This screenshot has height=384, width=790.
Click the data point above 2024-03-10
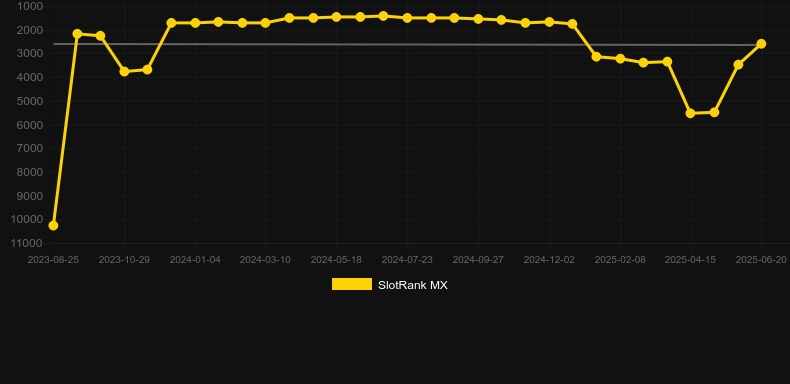pos(266,23)
